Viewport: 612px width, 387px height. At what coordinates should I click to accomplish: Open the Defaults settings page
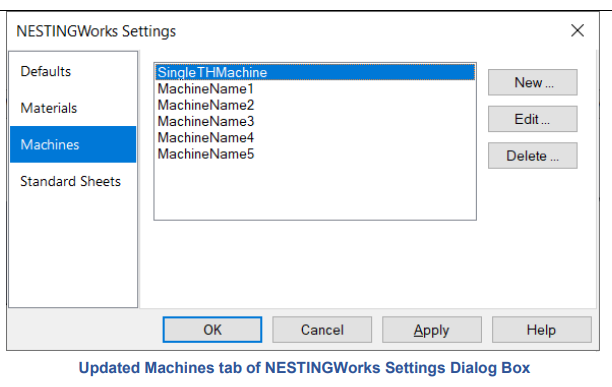73,71
